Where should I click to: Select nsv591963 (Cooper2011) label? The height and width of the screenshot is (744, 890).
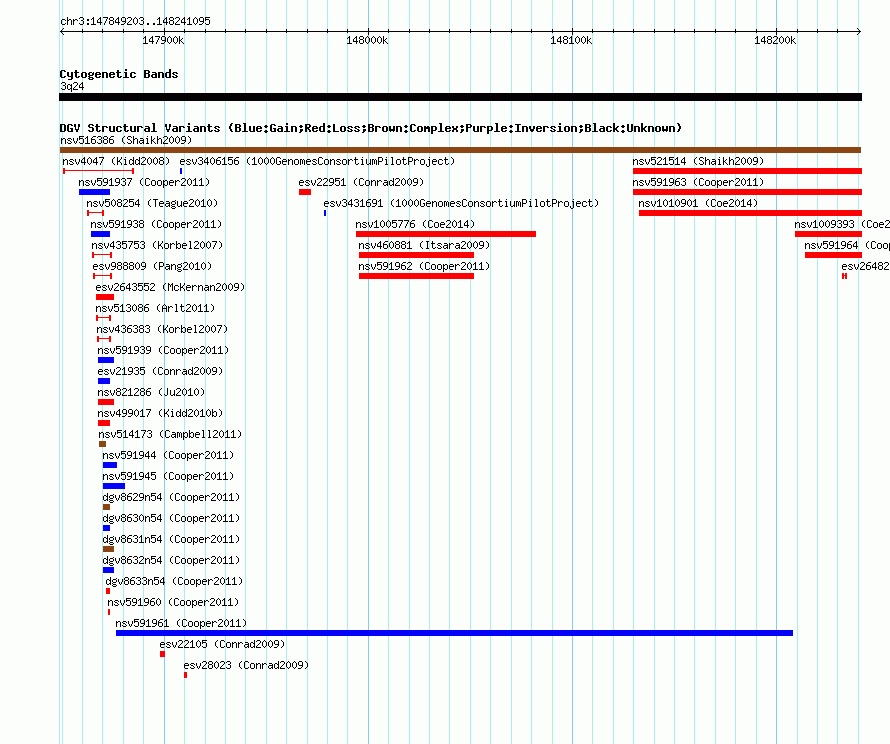698,182
